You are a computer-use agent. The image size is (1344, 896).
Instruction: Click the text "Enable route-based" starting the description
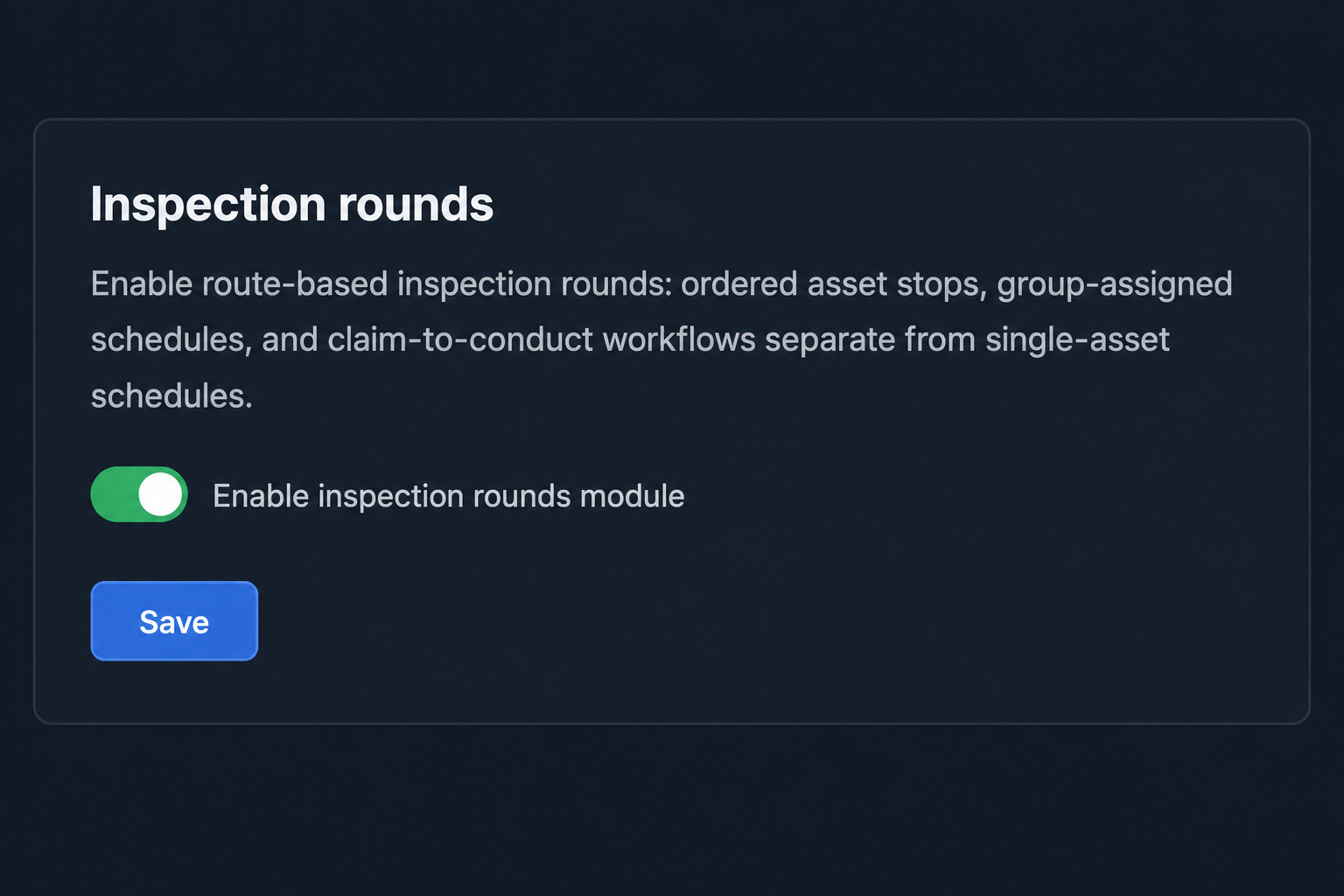tap(239, 283)
